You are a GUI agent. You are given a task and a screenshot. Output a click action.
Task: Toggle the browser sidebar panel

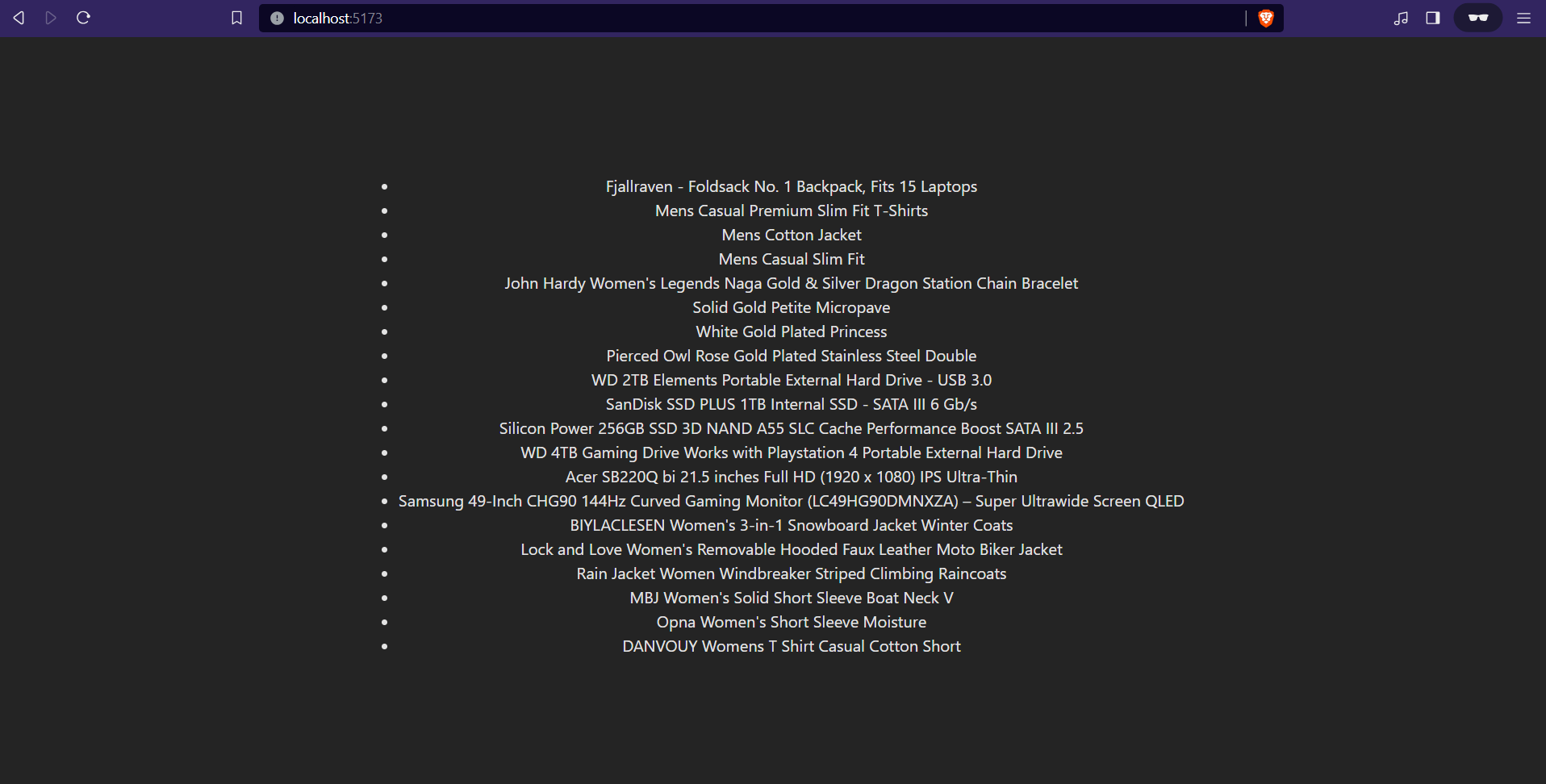pos(1433,18)
